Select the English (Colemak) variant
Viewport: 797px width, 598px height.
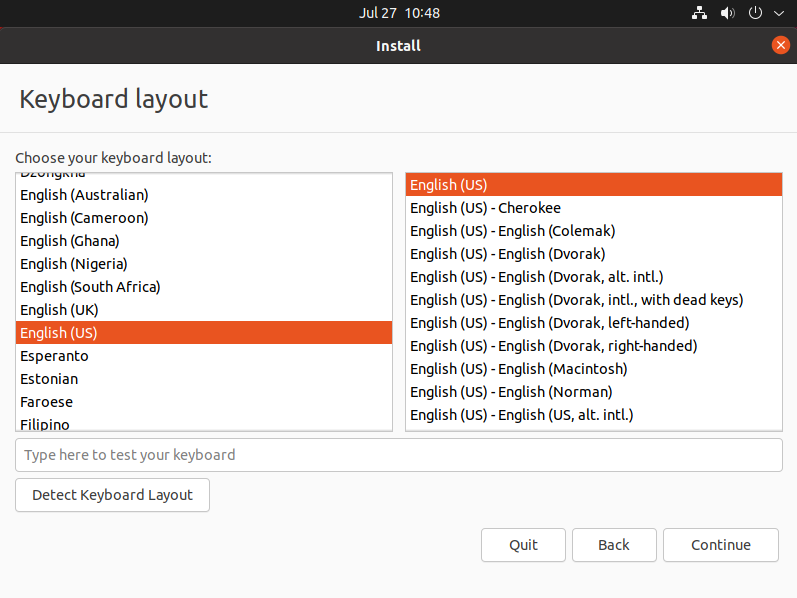point(594,231)
